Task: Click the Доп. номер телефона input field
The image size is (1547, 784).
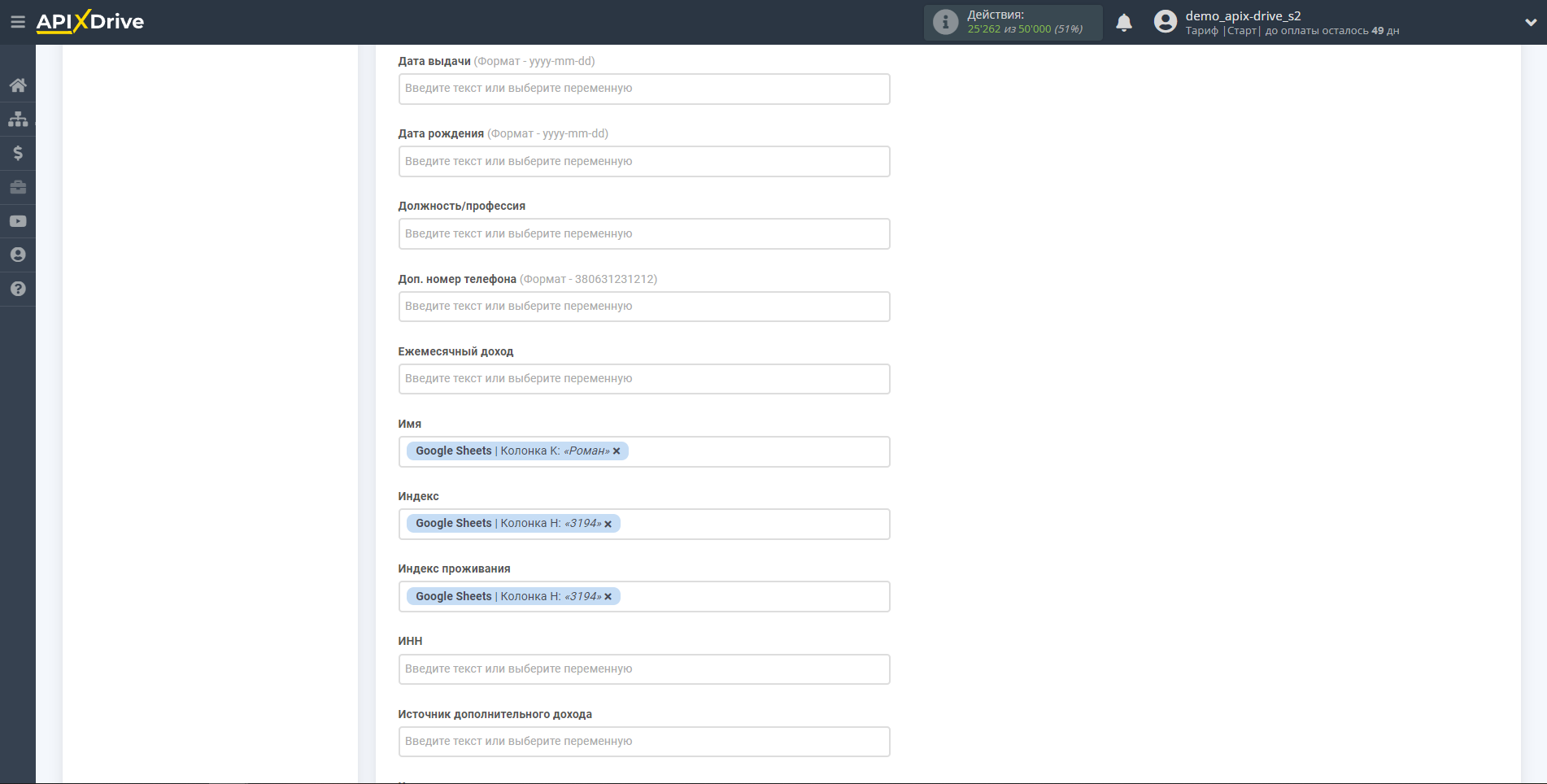Action: 644,307
